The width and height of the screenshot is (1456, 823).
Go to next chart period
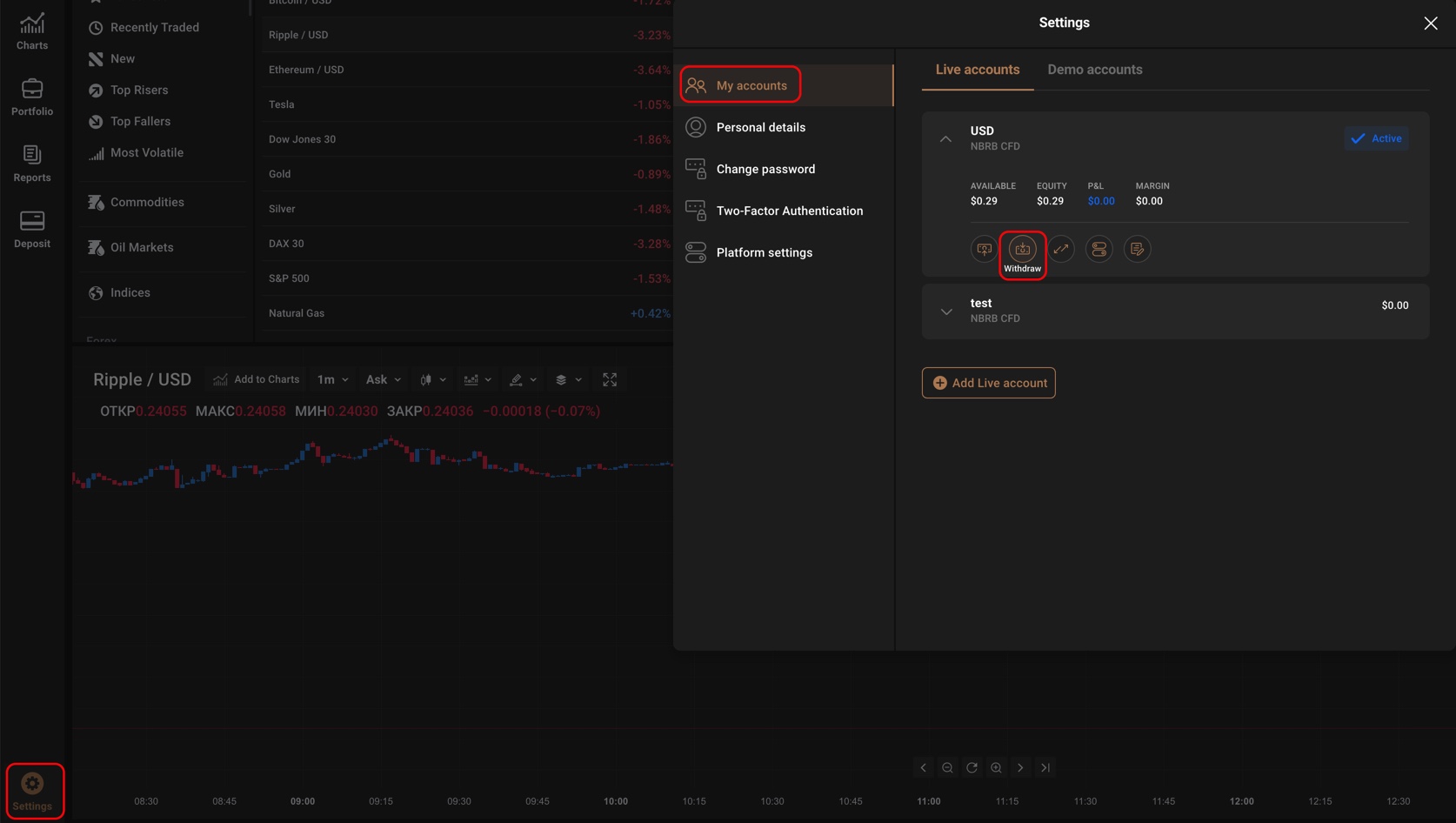(1020, 767)
